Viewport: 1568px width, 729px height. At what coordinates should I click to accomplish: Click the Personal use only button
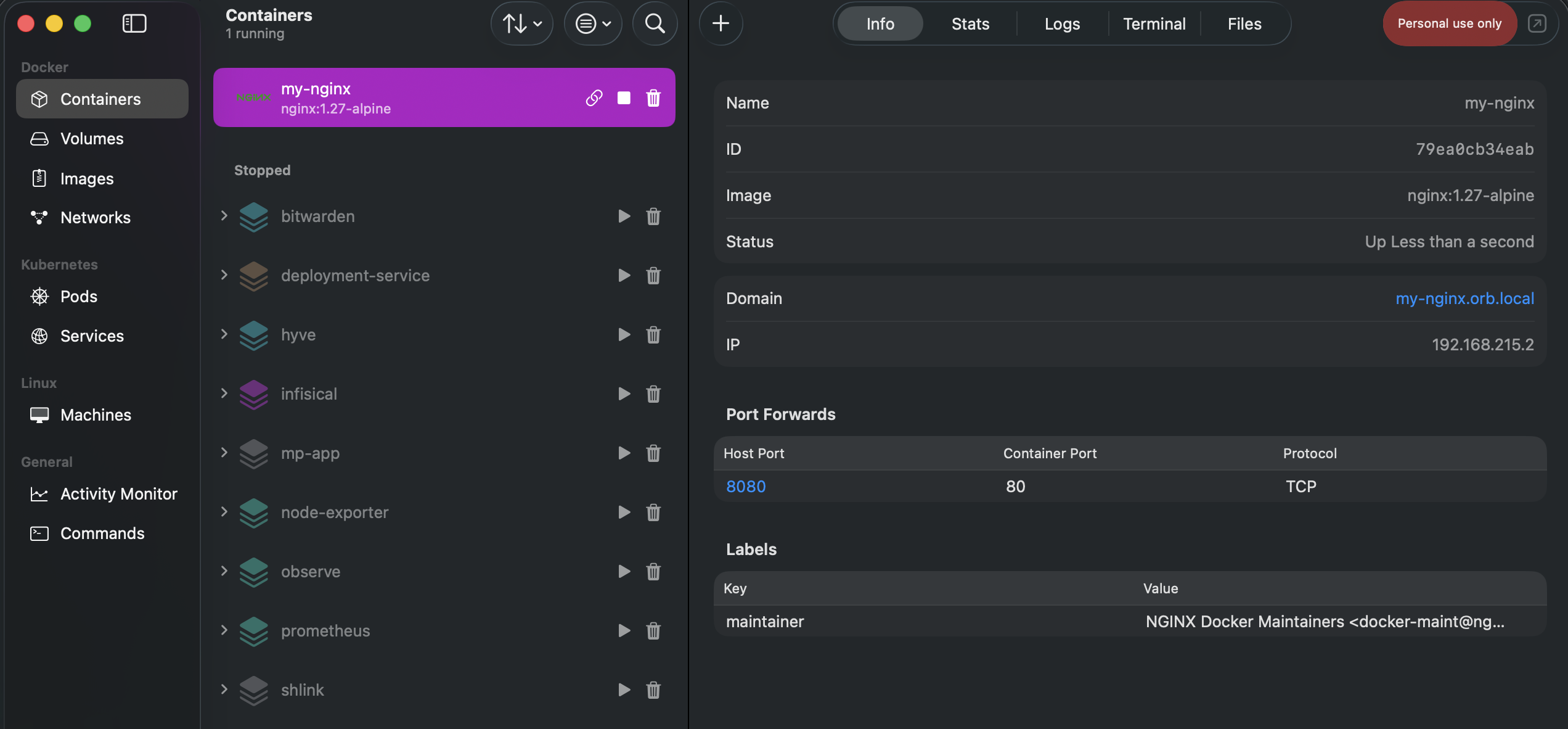tap(1449, 24)
